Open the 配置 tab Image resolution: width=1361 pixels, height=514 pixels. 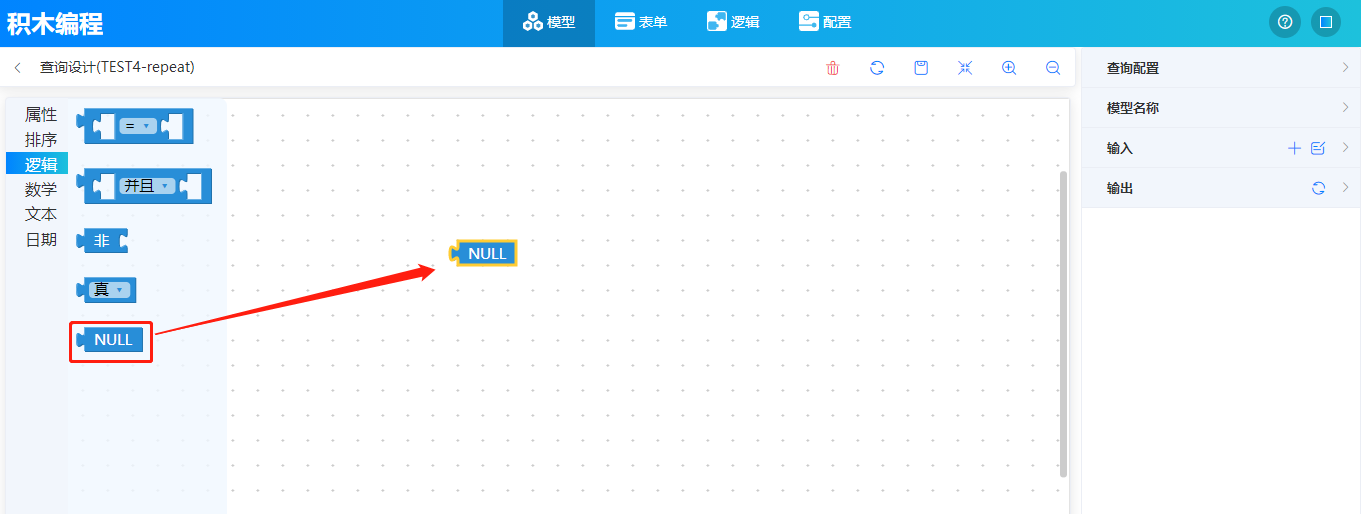click(x=825, y=22)
